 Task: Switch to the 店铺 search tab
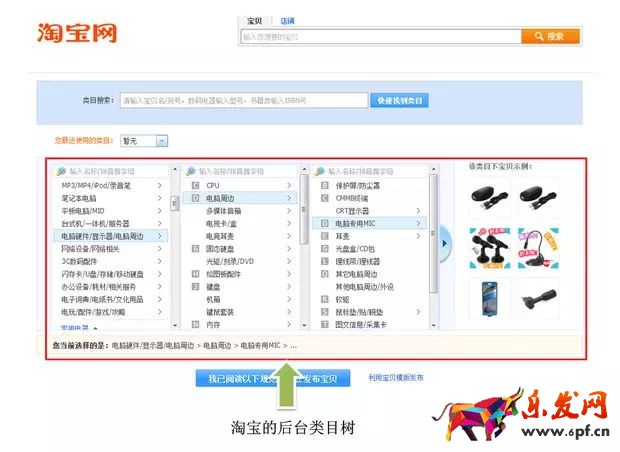(x=287, y=20)
